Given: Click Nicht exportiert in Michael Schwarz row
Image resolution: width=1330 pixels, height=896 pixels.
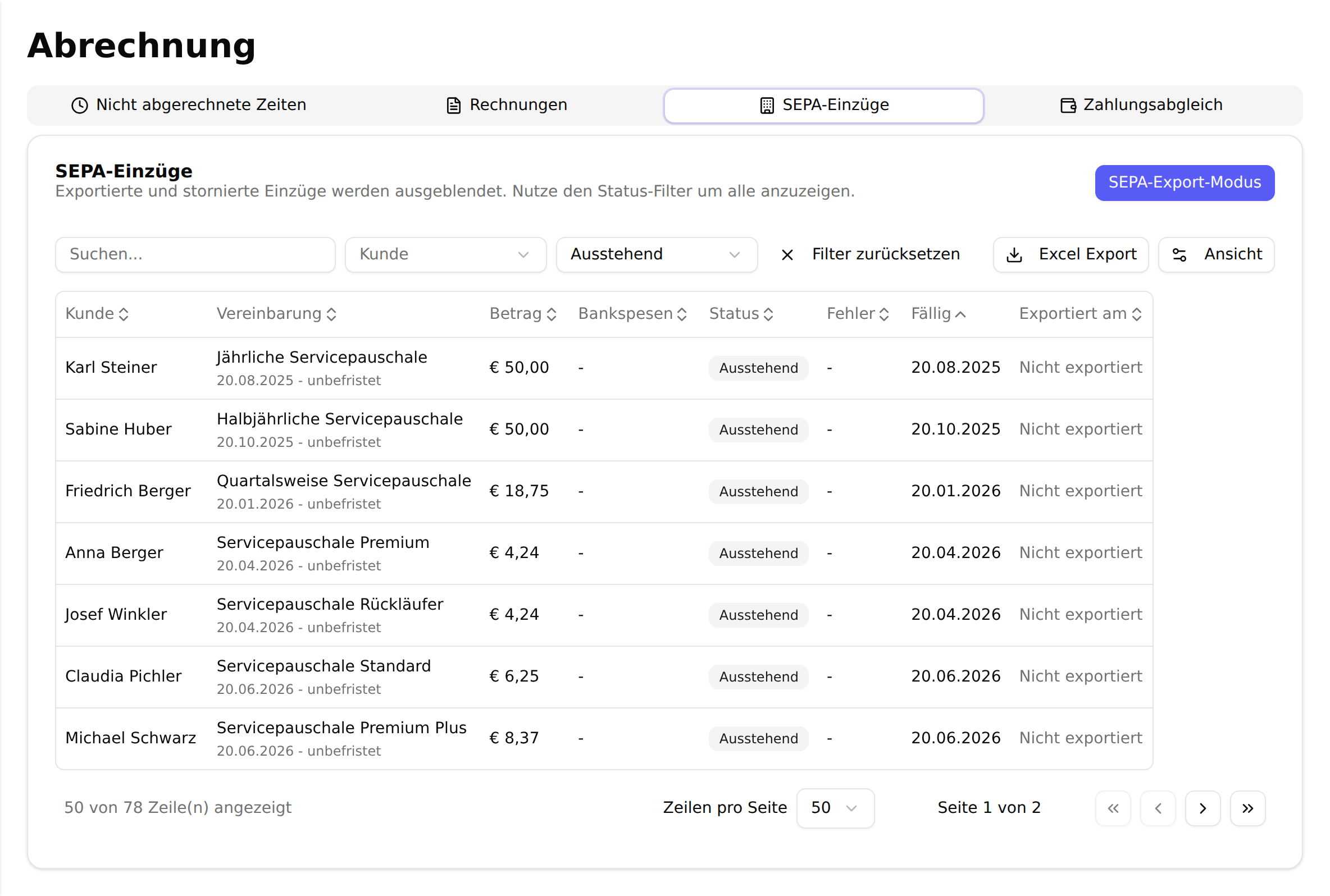Looking at the screenshot, I should tap(1080, 738).
